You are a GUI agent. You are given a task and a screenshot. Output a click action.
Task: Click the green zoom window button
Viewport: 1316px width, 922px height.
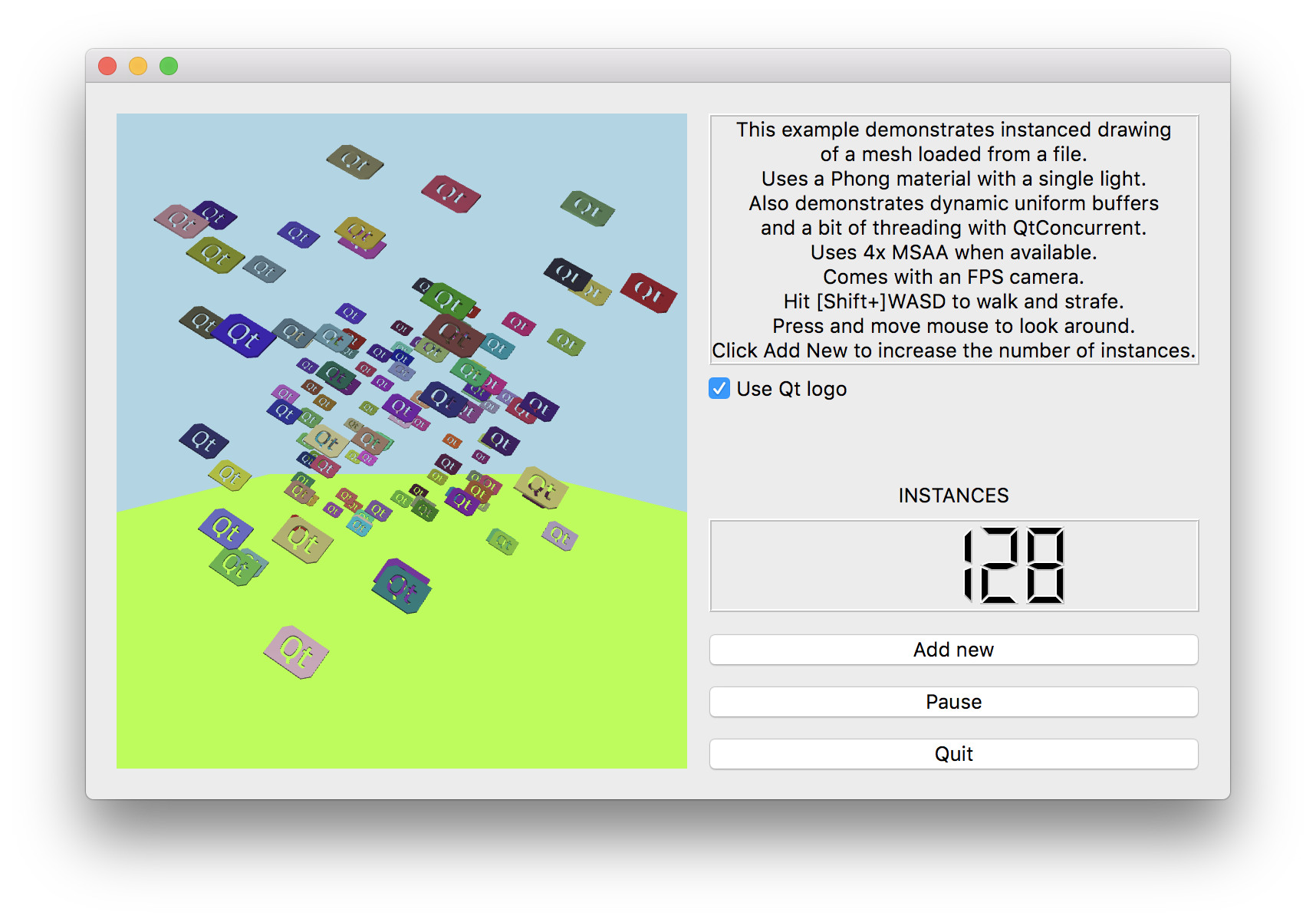tap(169, 67)
